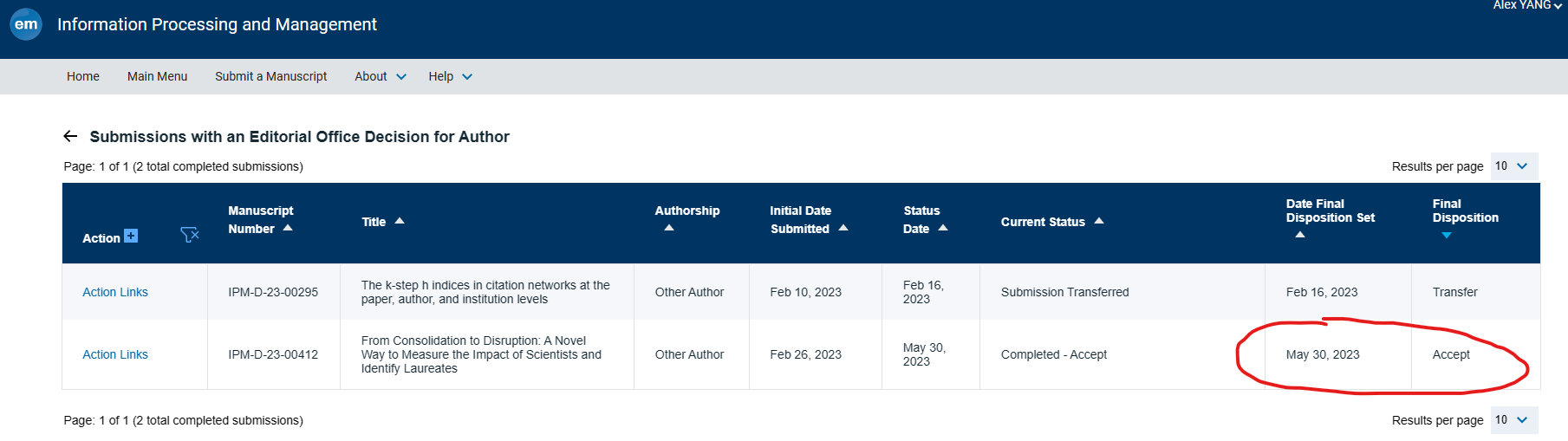1568x441 pixels.
Task: Click the back arrow beside Submissions heading
Action: click(71, 136)
